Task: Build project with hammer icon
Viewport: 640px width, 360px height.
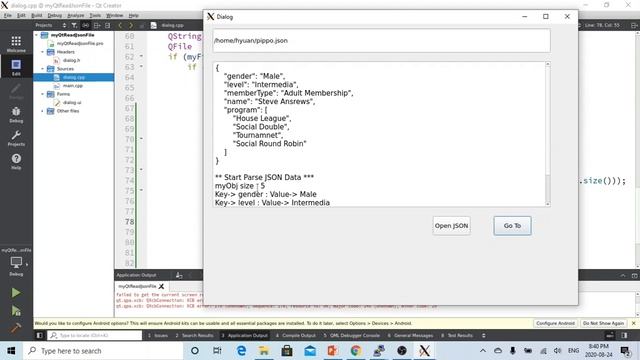Action: pyautogui.click(x=16, y=328)
